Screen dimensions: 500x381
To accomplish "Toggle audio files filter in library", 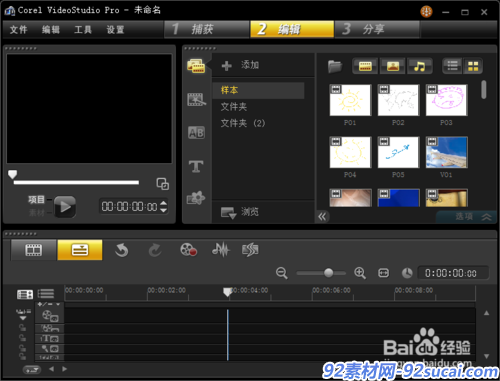I will click(x=420, y=66).
